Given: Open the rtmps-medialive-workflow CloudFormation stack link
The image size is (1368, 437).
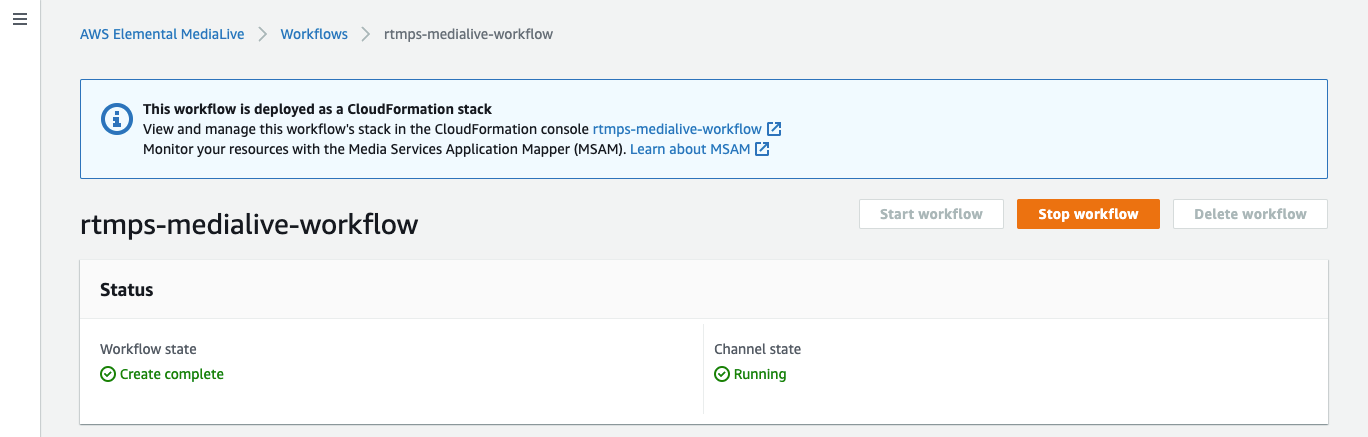Looking at the screenshot, I should point(677,129).
